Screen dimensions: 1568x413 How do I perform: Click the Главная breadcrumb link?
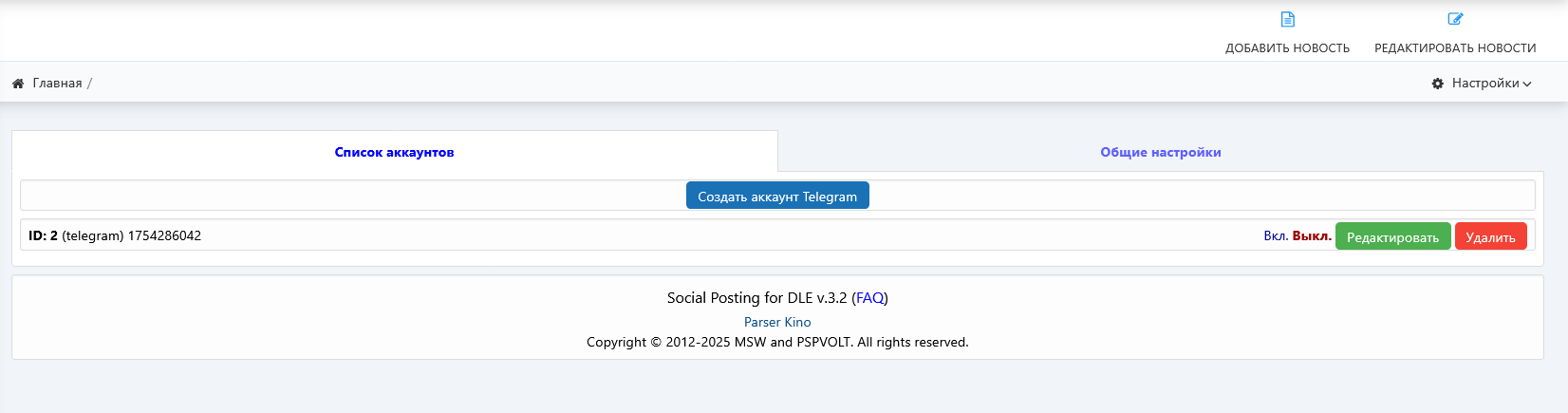(57, 84)
